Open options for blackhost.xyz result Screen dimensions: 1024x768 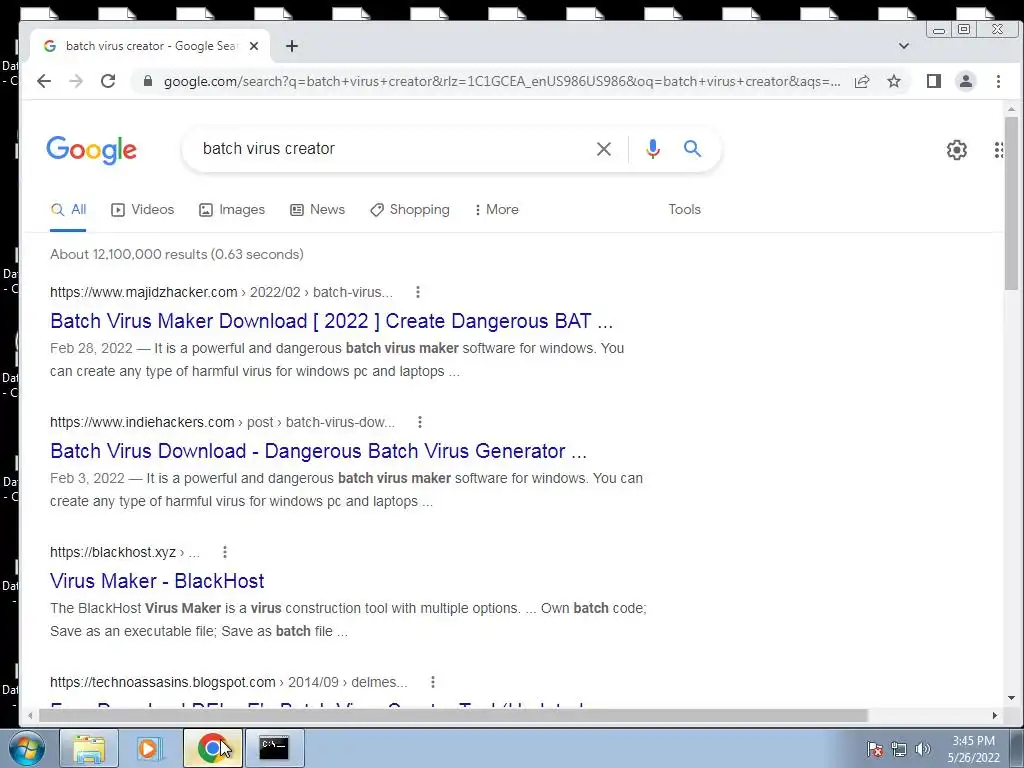[x=225, y=552]
